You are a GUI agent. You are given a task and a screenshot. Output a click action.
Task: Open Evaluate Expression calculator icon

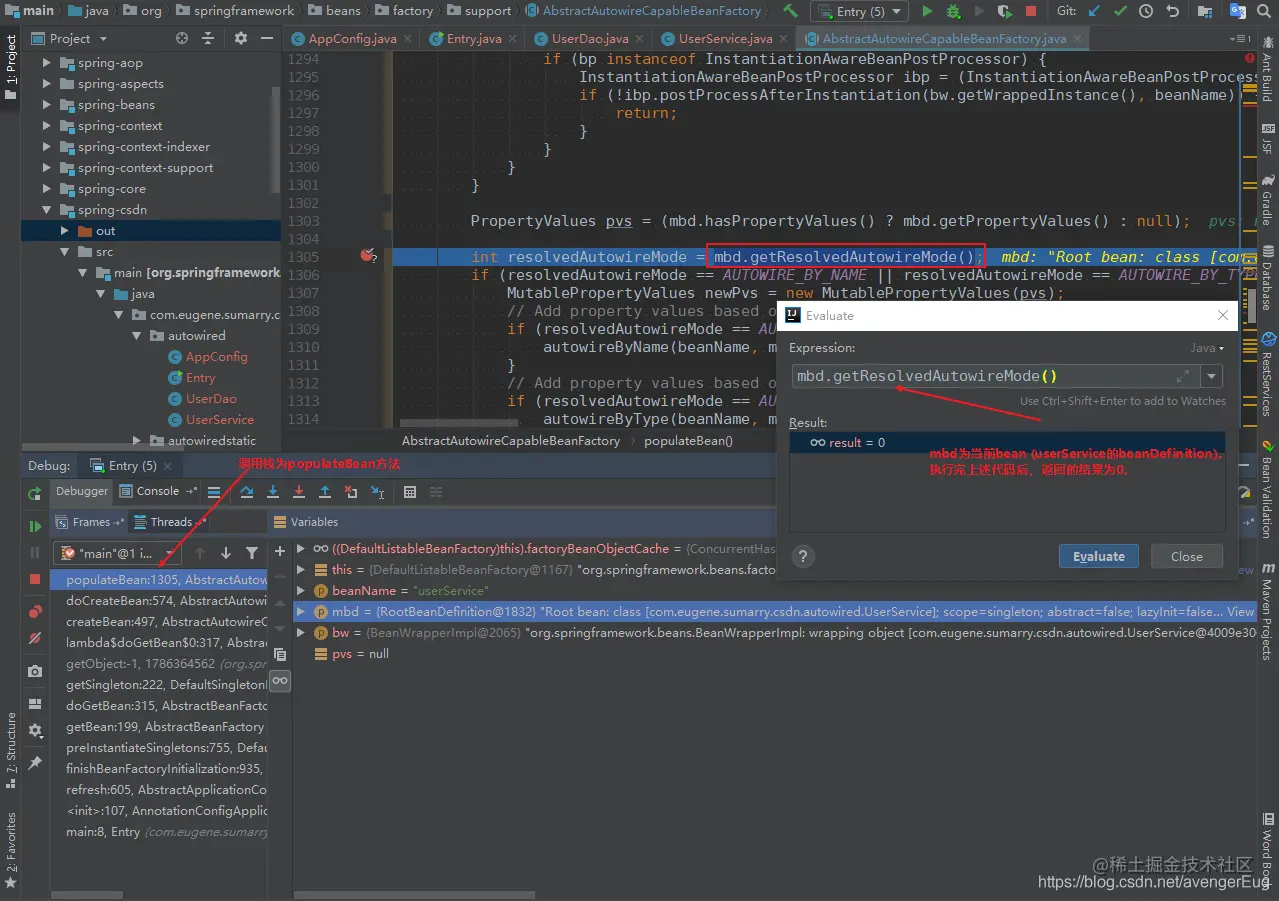click(x=410, y=492)
